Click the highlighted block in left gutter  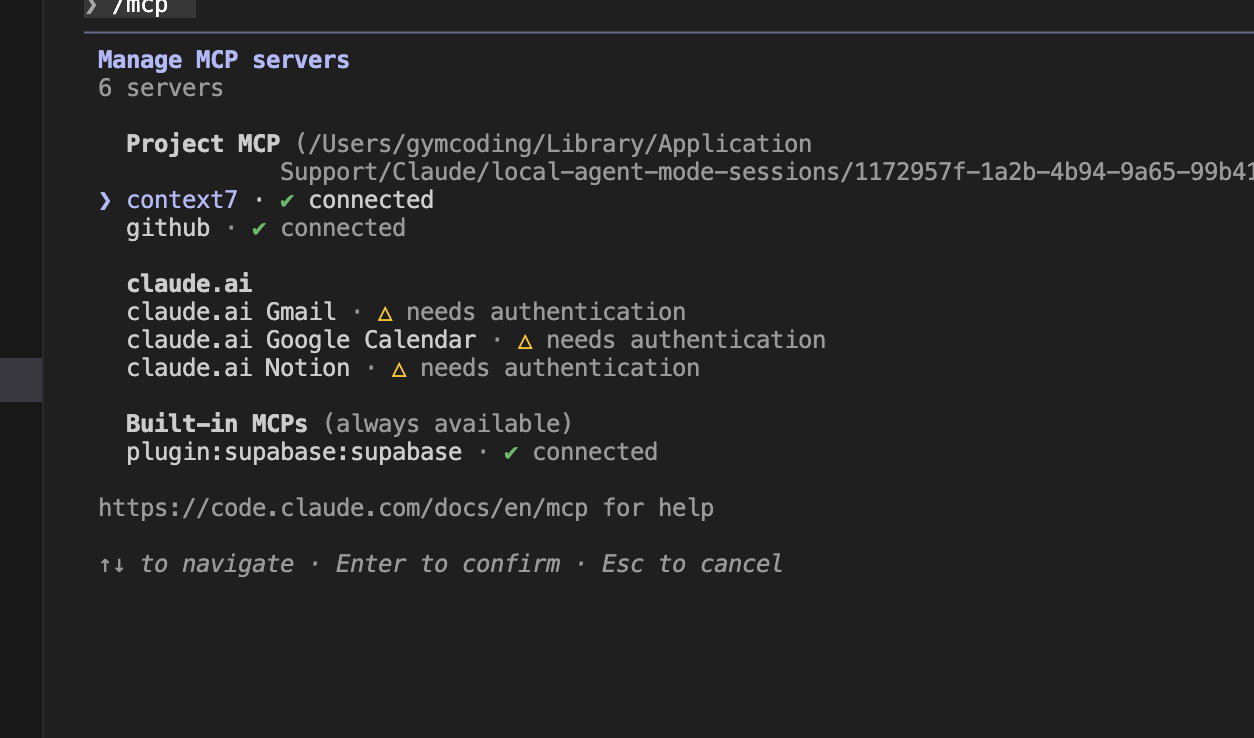point(20,380)
